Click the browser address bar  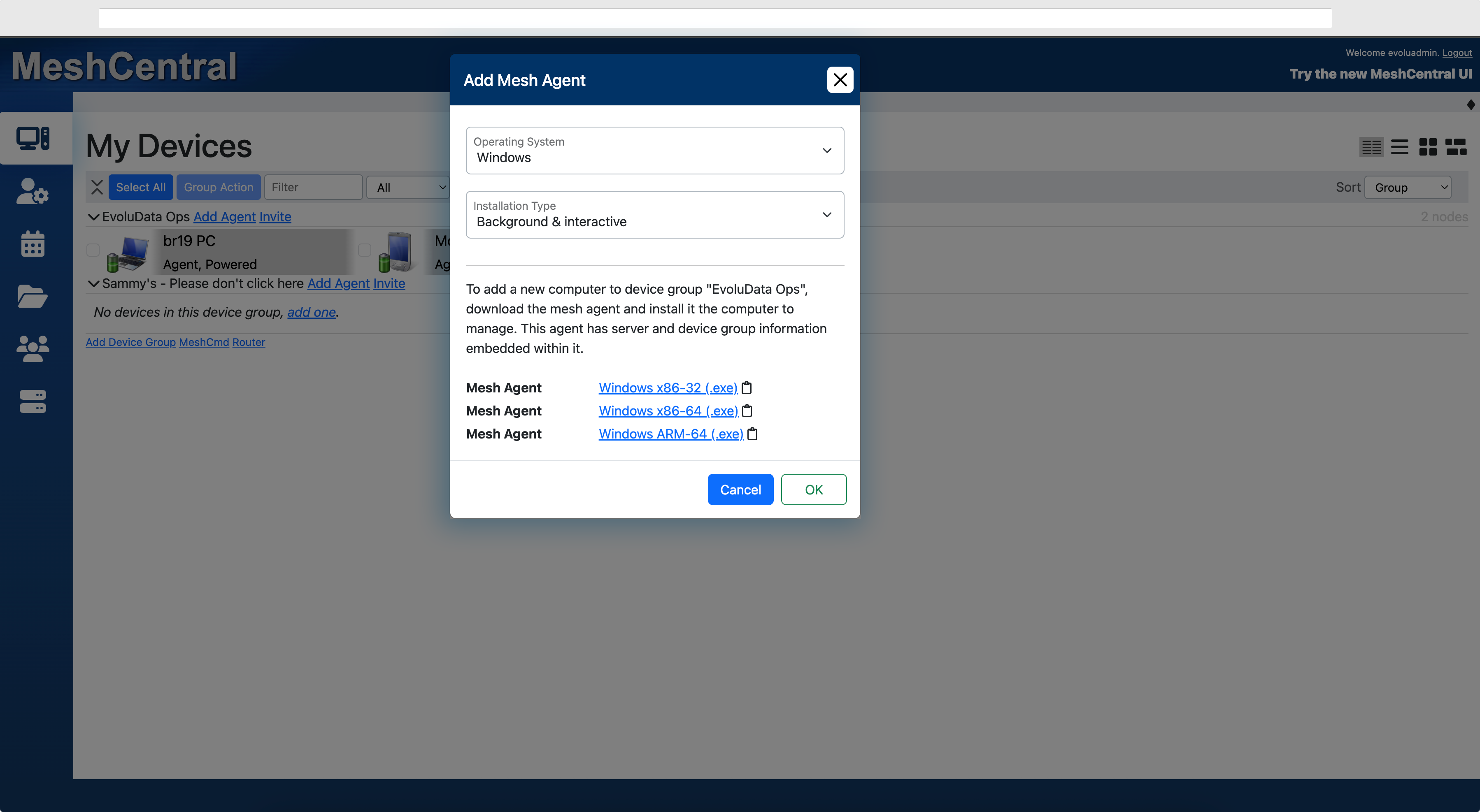[x=715, y=19]
